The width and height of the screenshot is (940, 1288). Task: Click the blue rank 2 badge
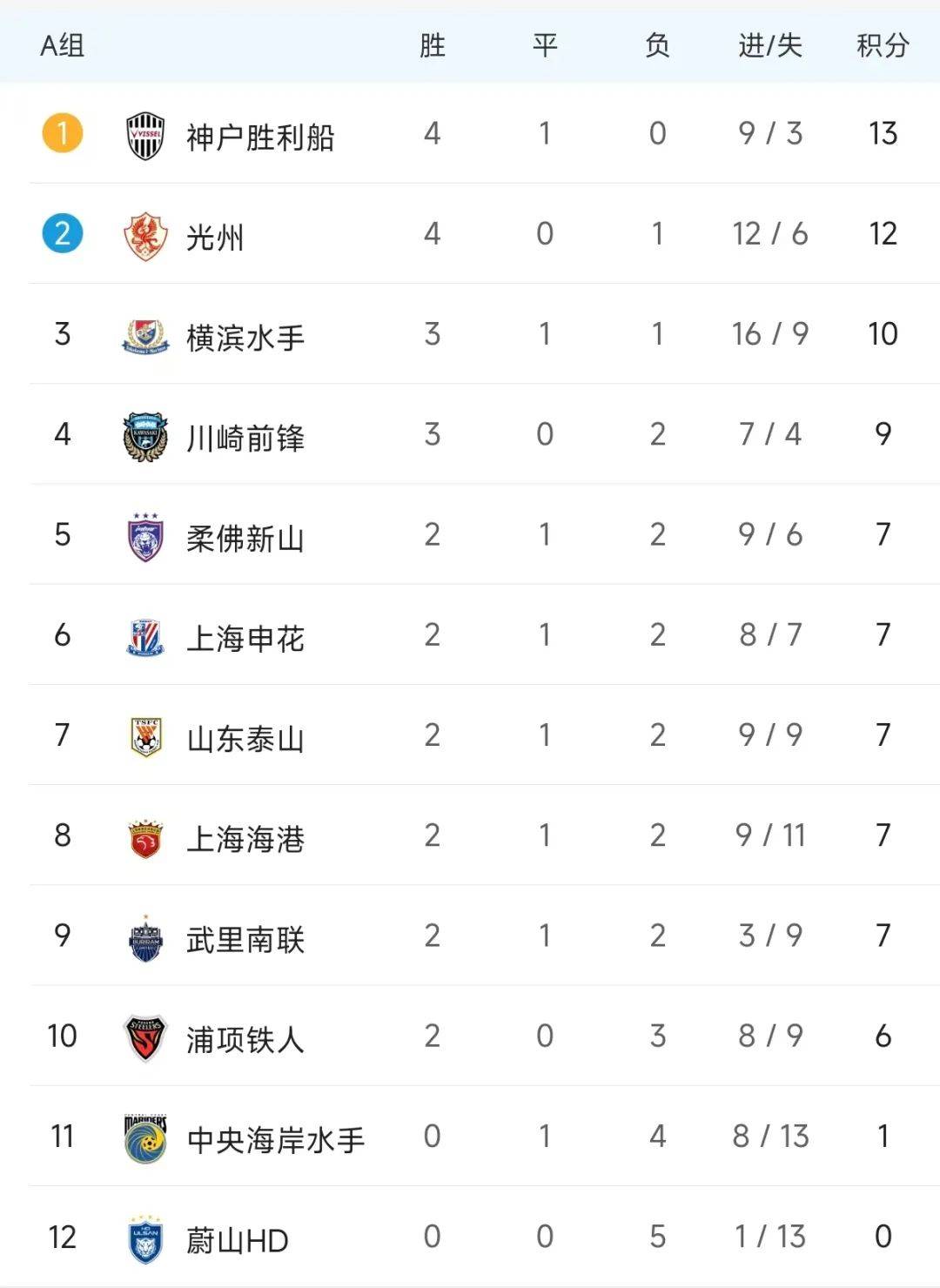[63, 234]
